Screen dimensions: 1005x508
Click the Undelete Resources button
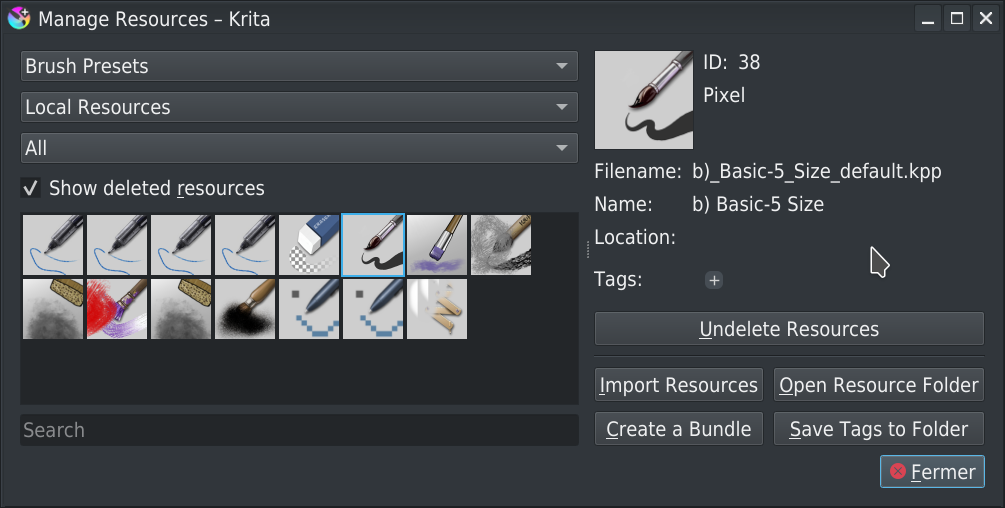(x=789, y=329)
